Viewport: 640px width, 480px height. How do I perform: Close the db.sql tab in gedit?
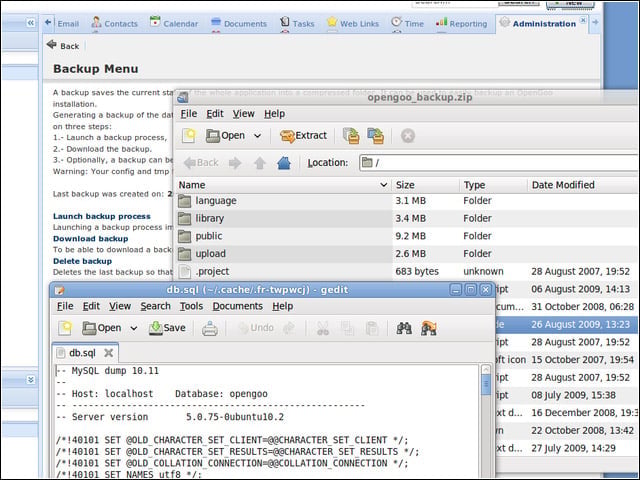(x=109, y=353)
